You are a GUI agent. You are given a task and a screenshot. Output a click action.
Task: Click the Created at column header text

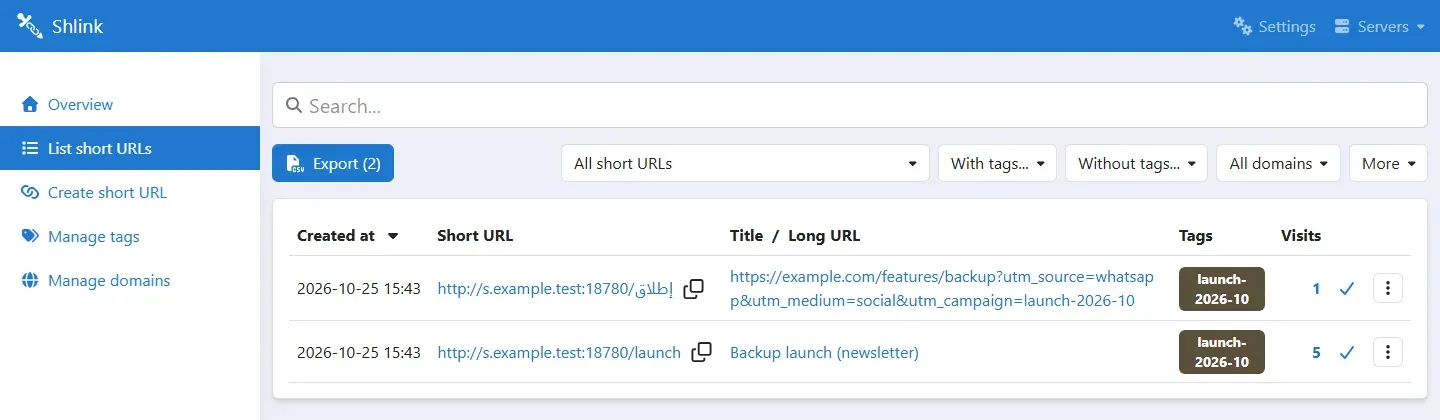tap(336, 236)
